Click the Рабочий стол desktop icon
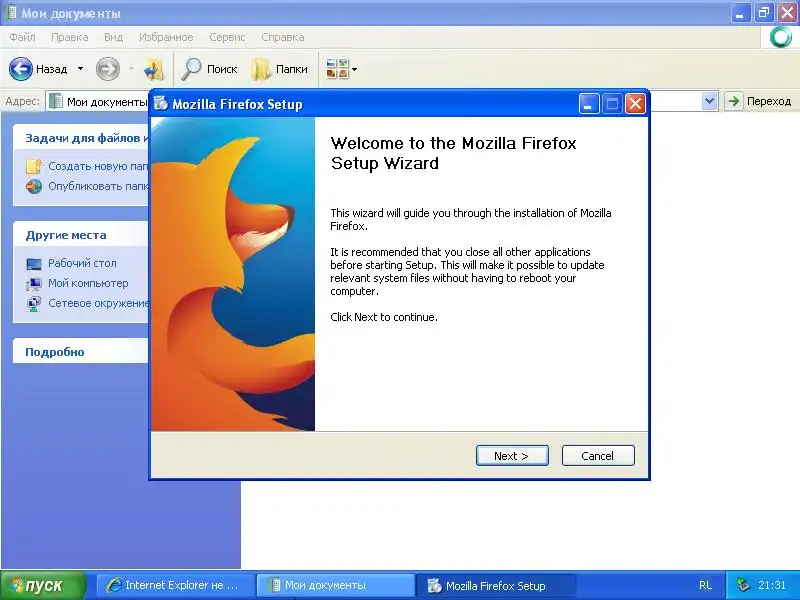 34,264
